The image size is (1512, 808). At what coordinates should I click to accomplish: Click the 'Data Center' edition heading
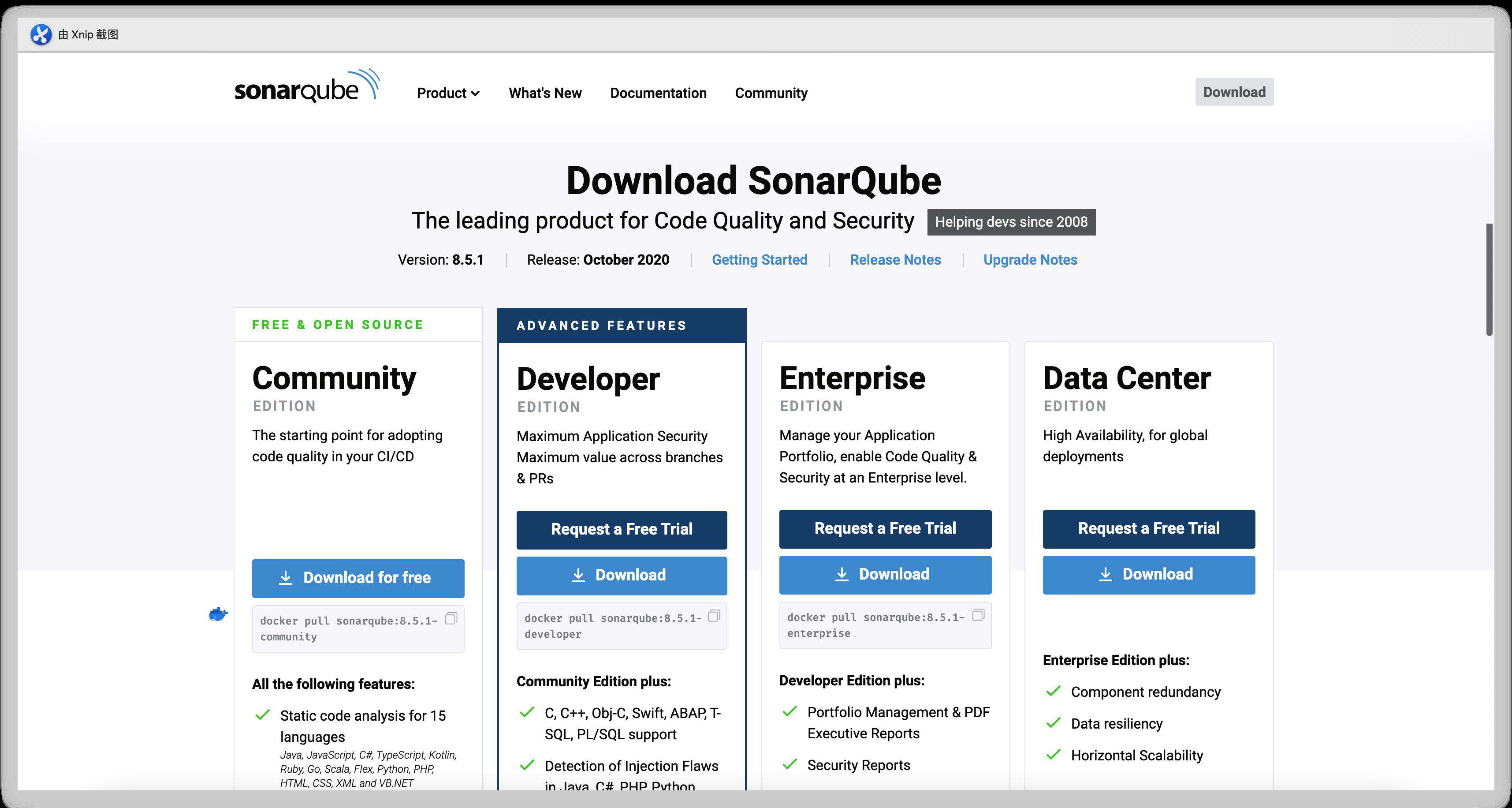tap(1126, 378)
